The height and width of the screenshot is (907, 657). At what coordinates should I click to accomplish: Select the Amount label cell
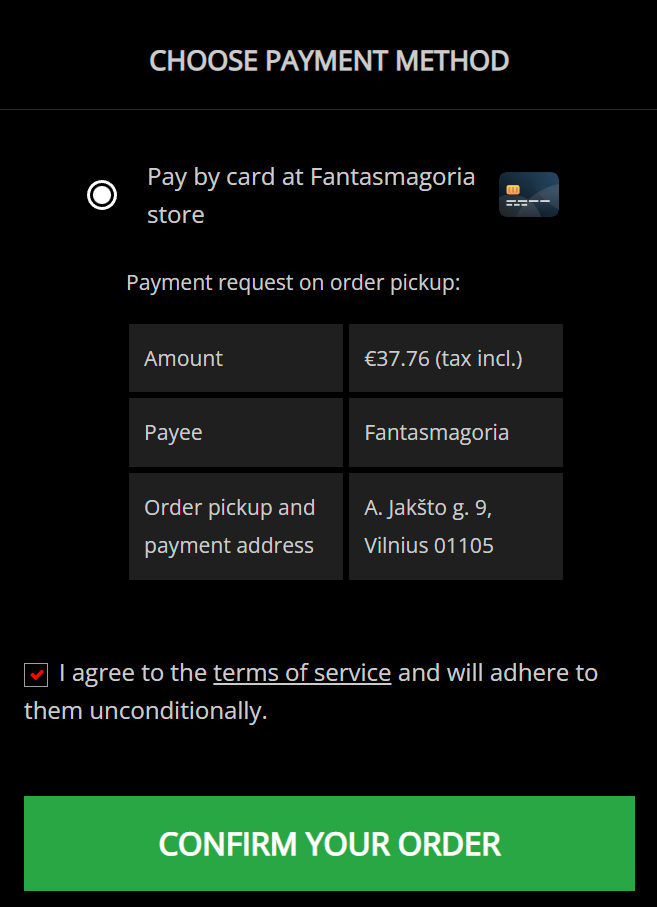[236, 358]
